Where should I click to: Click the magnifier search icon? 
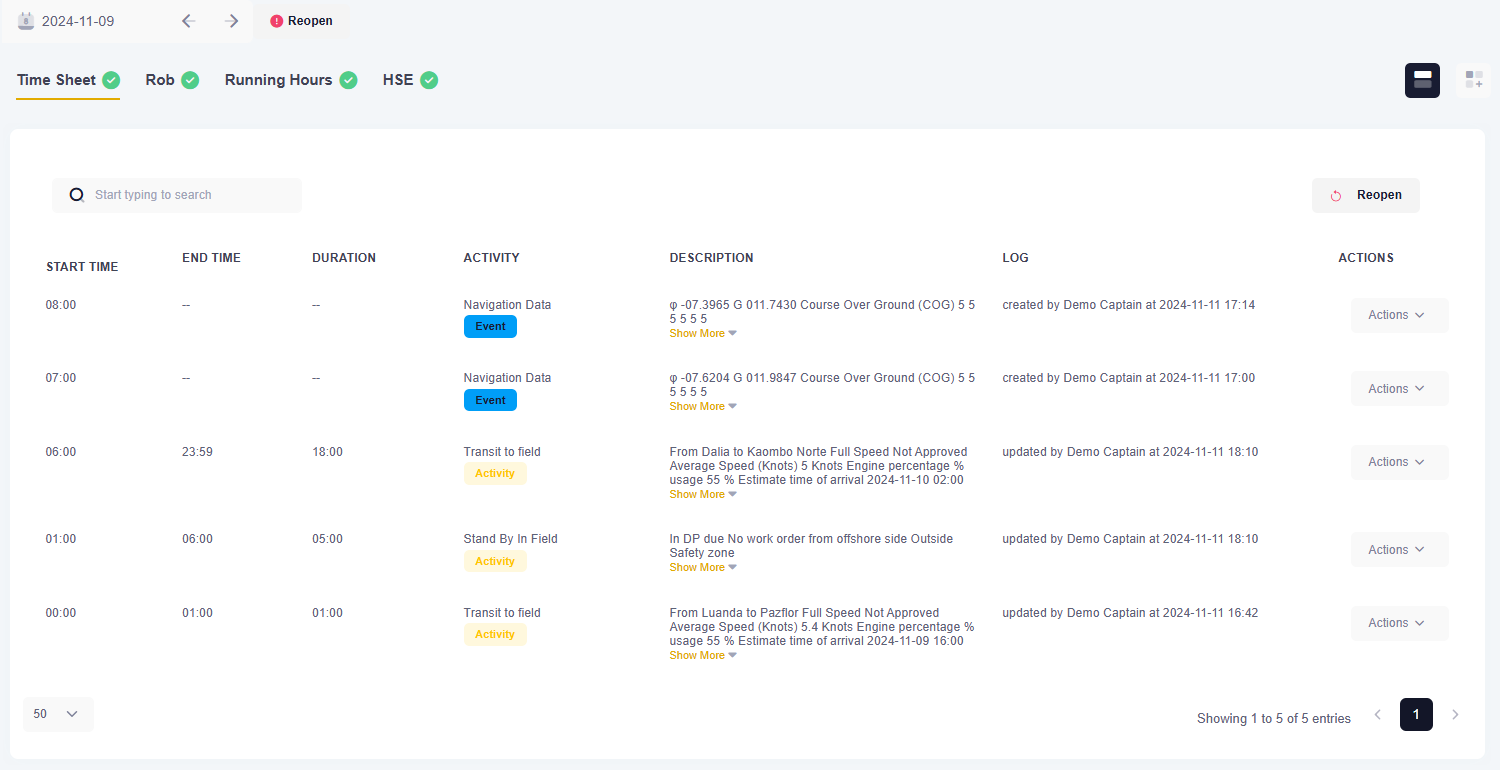(x=77, y=195)
